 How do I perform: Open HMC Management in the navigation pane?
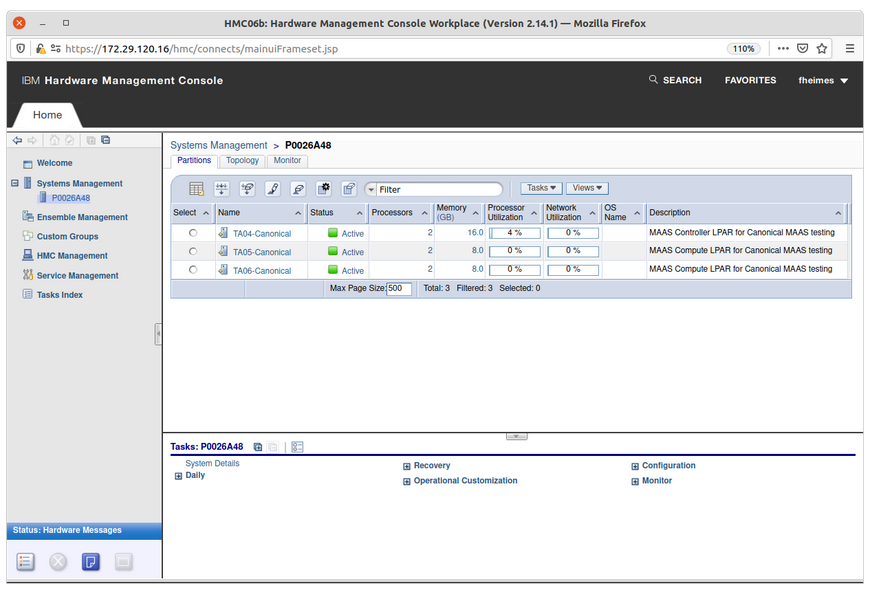point(72,256)
